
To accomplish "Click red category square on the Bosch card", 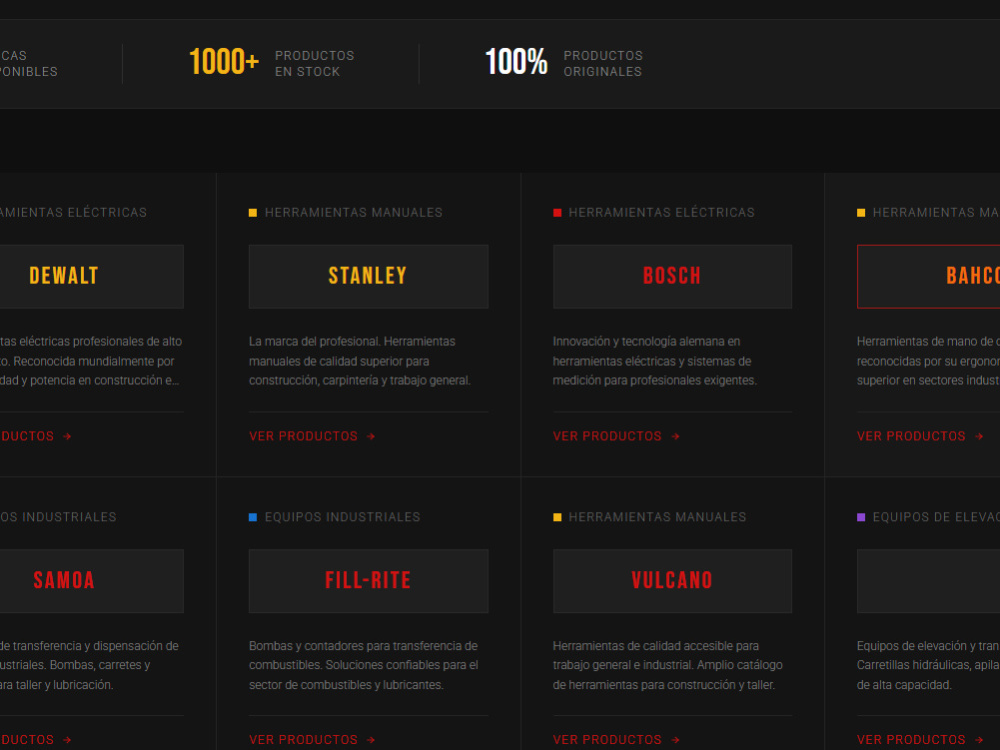I will tap(557, 212).
